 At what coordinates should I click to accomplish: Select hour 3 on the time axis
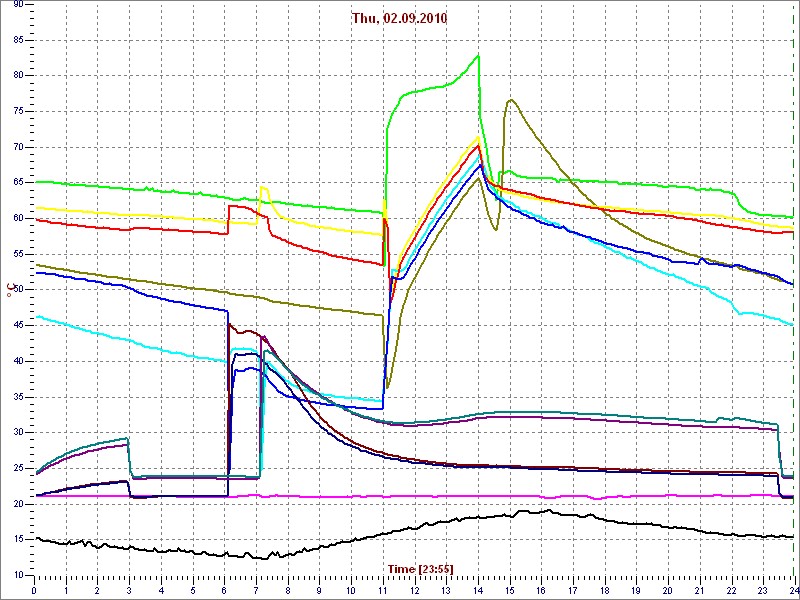130,590
